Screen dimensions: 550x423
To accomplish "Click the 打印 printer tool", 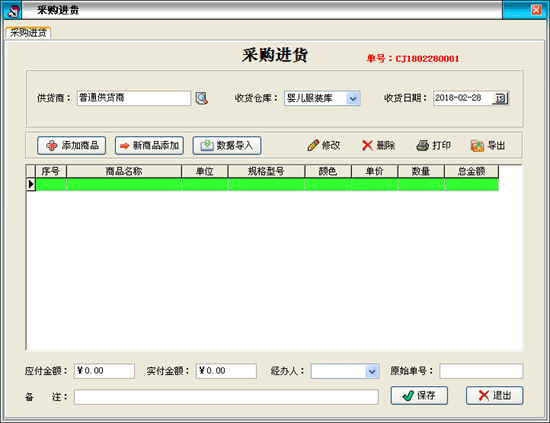I will pos(434,145).
